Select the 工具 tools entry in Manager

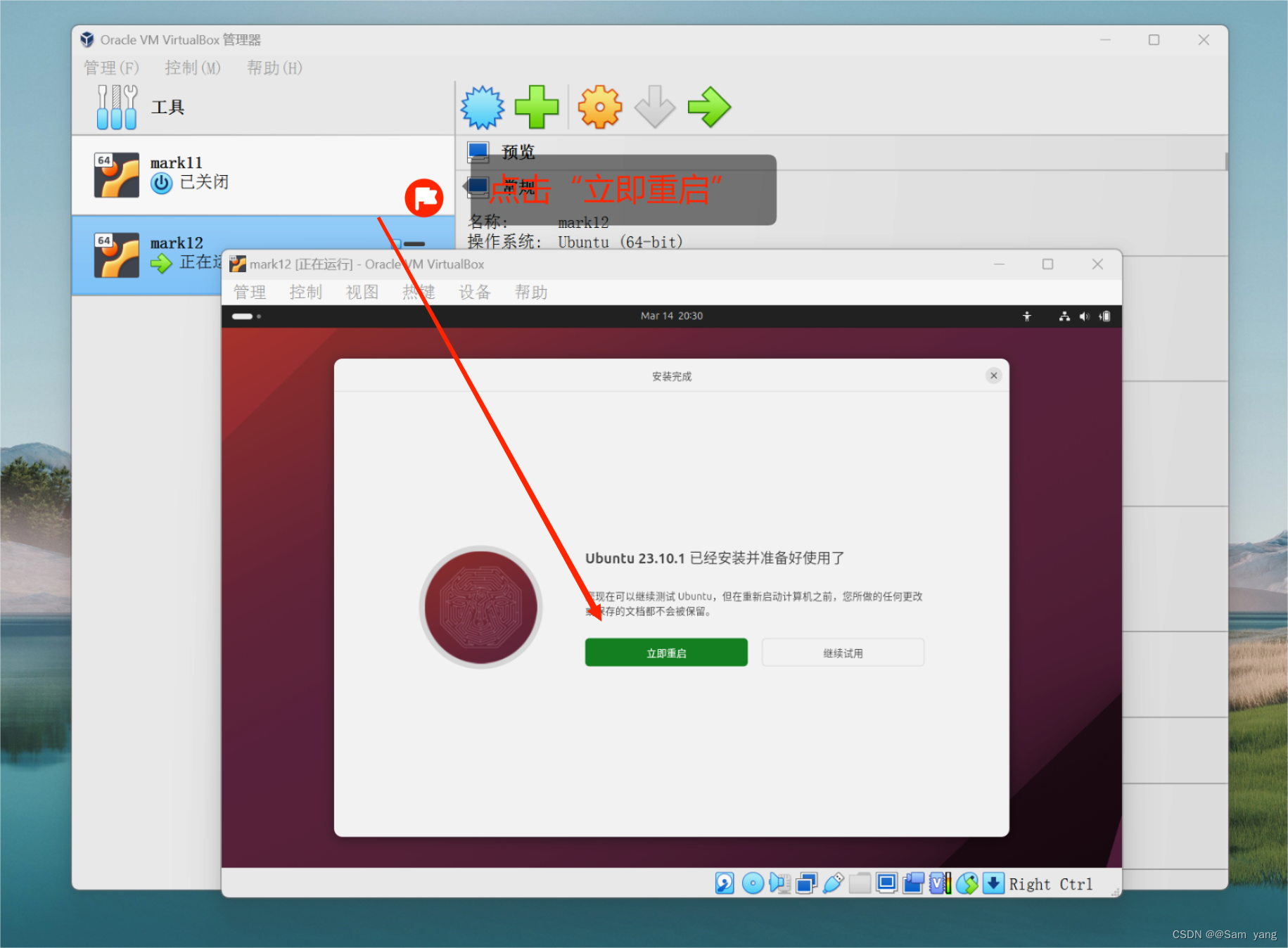click(263, 108)
